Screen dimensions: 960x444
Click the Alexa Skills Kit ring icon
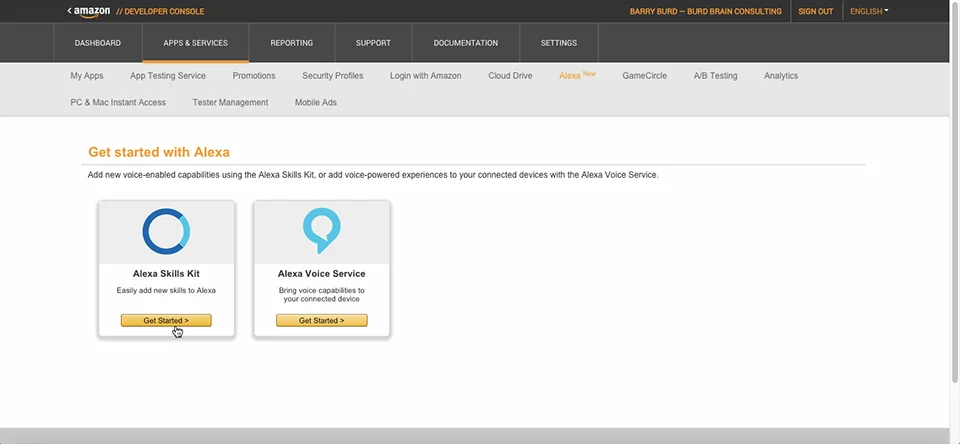(166, 231)
